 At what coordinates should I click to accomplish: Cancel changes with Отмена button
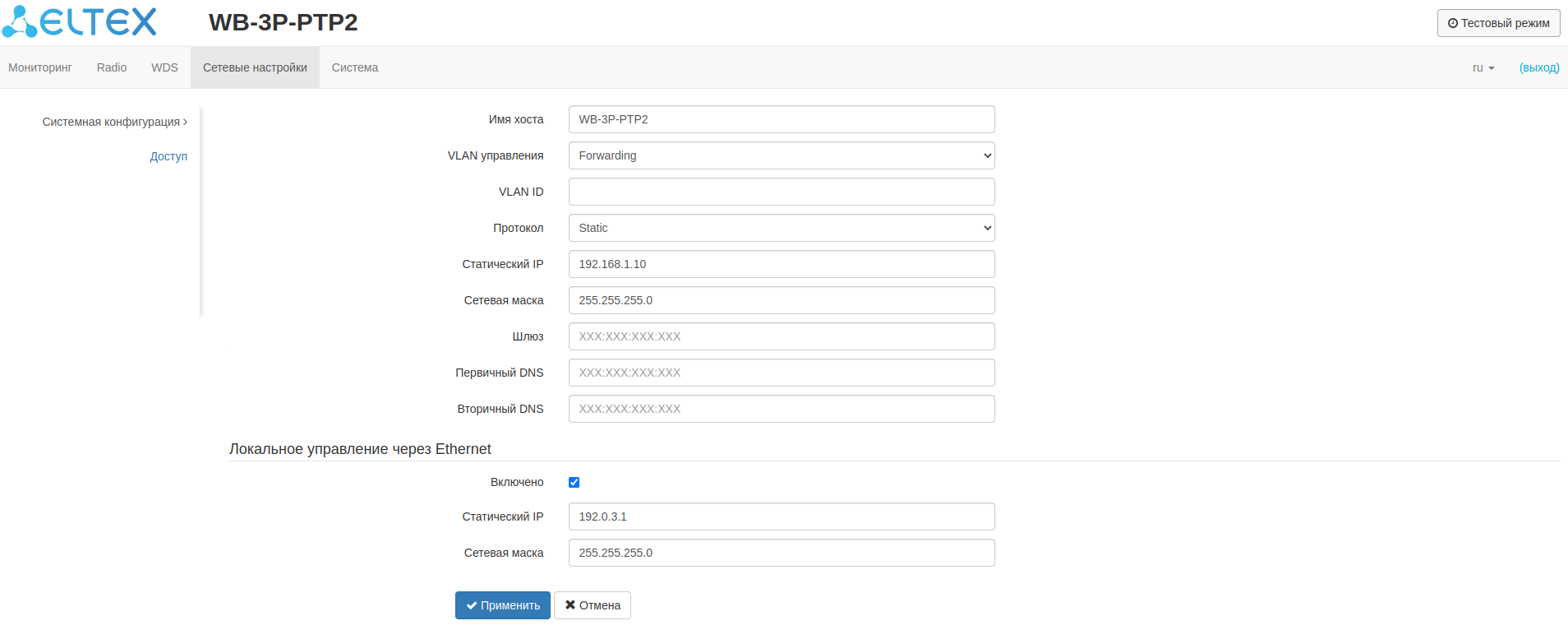click(592, 605)
